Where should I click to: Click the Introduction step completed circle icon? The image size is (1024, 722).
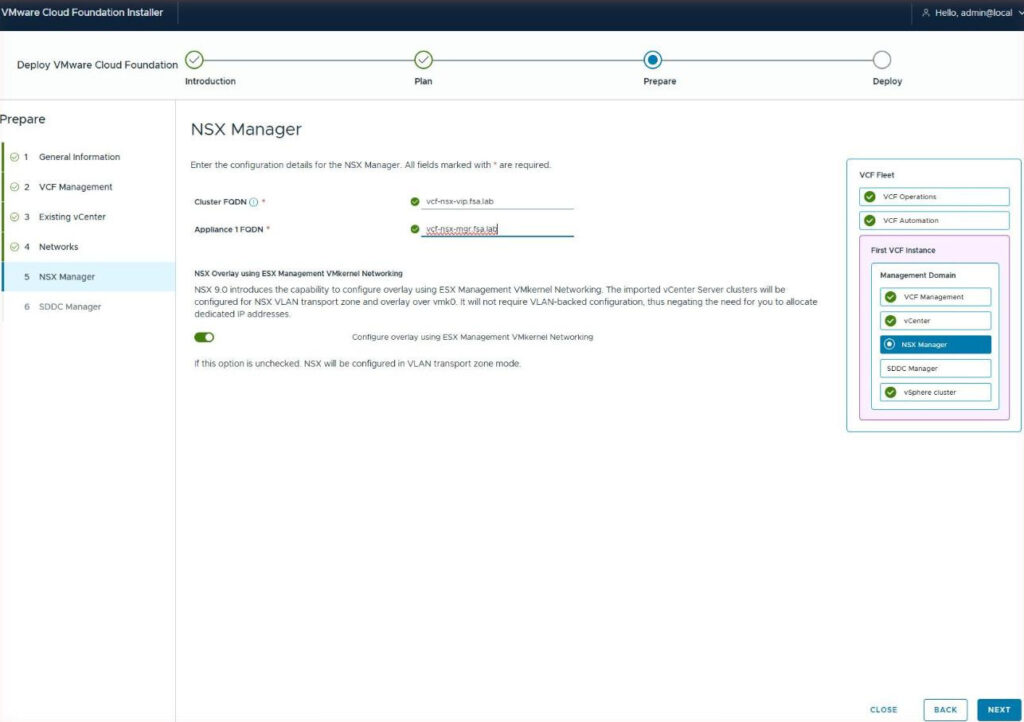[195, 60]
